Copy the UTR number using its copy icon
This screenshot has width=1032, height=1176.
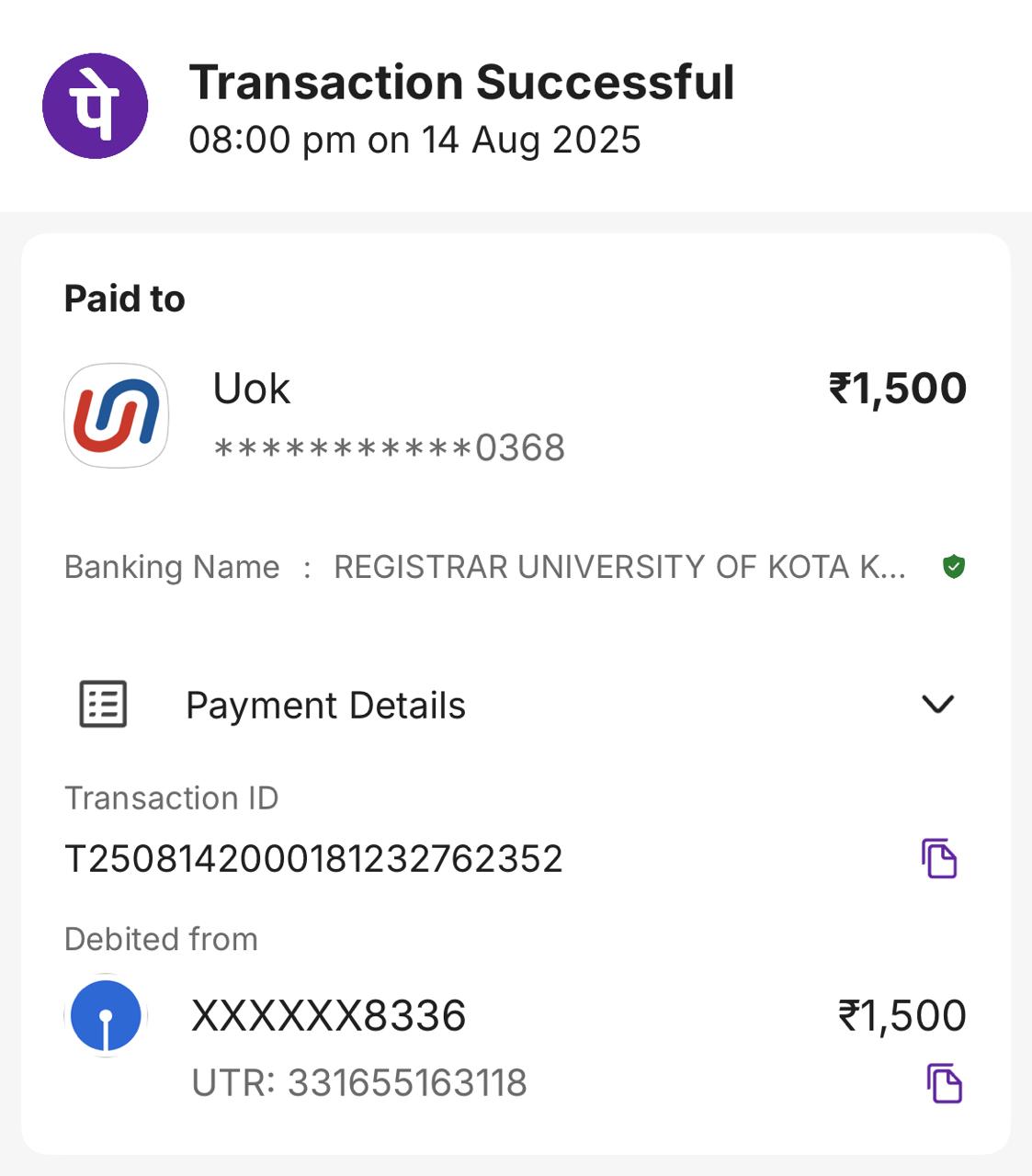click(x=944, y=1083)
